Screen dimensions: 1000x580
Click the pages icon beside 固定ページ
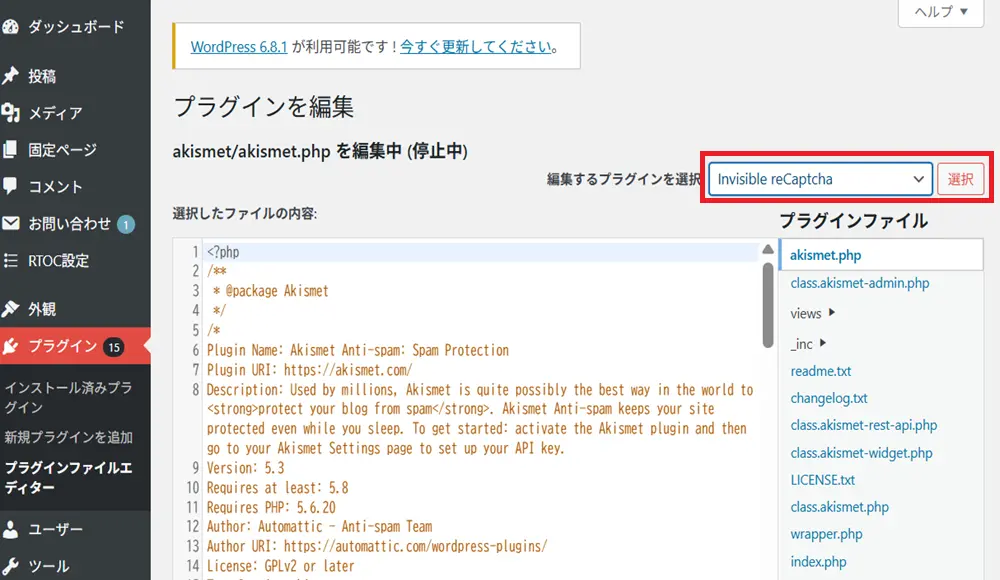[10, 150]
